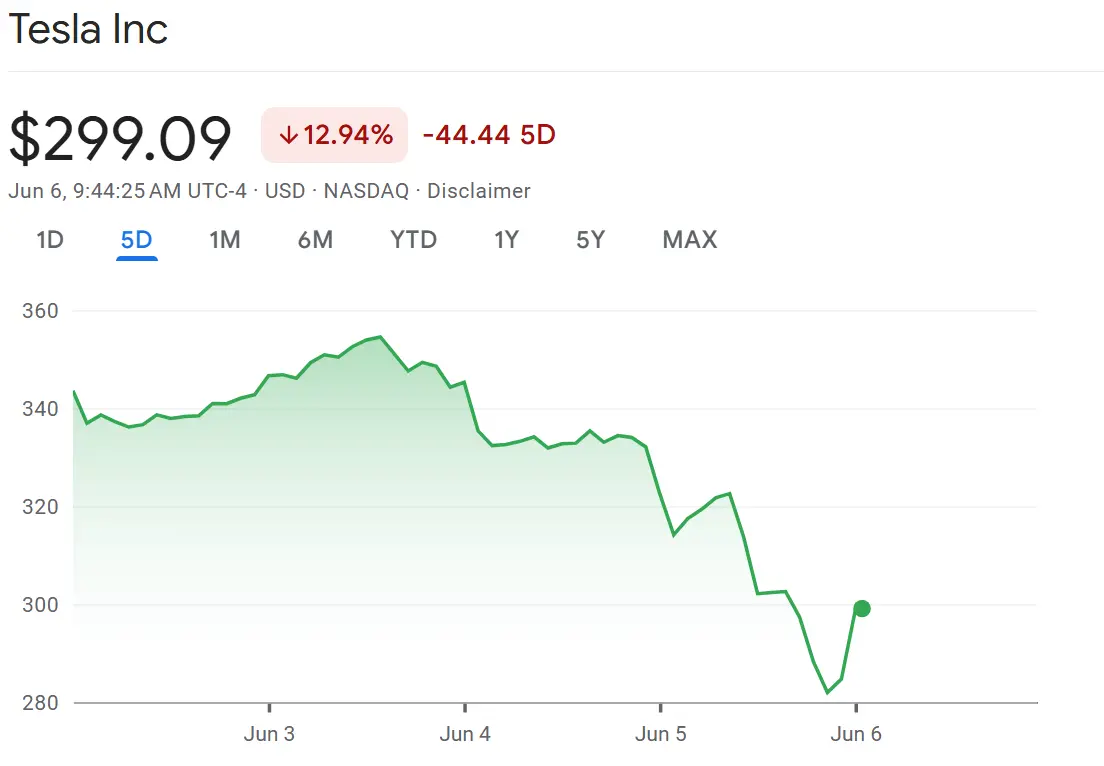Show the 5Y price history
Viewport: 1104px width, 766px height.
(x=590, y=240)
